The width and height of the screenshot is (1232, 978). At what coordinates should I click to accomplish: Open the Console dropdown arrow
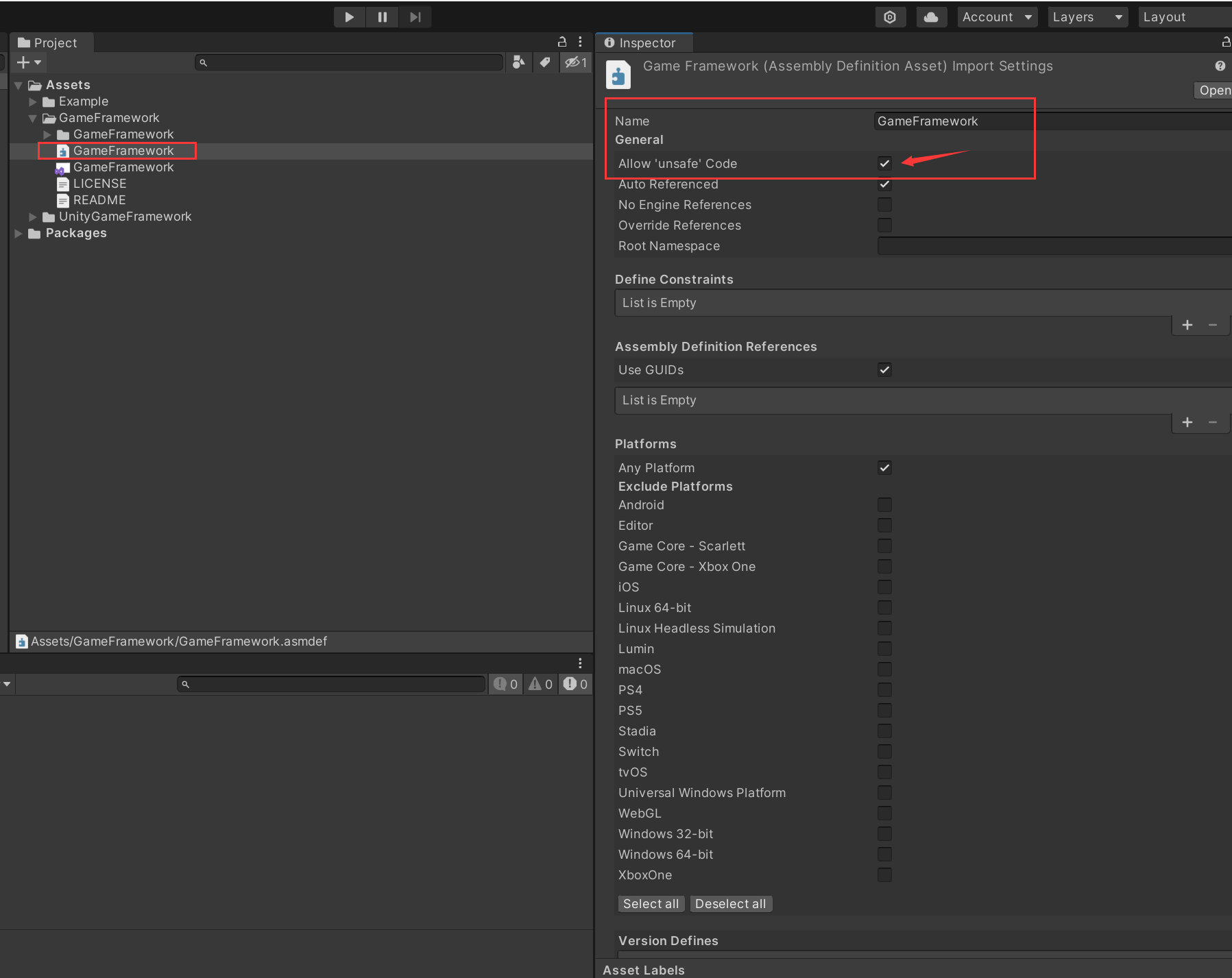coord(7,684)
